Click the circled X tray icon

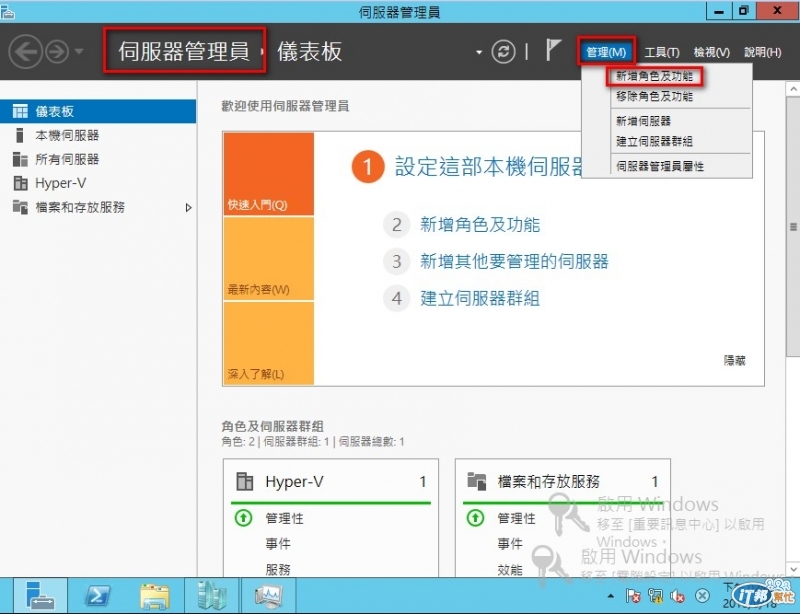tap(703, 596)
